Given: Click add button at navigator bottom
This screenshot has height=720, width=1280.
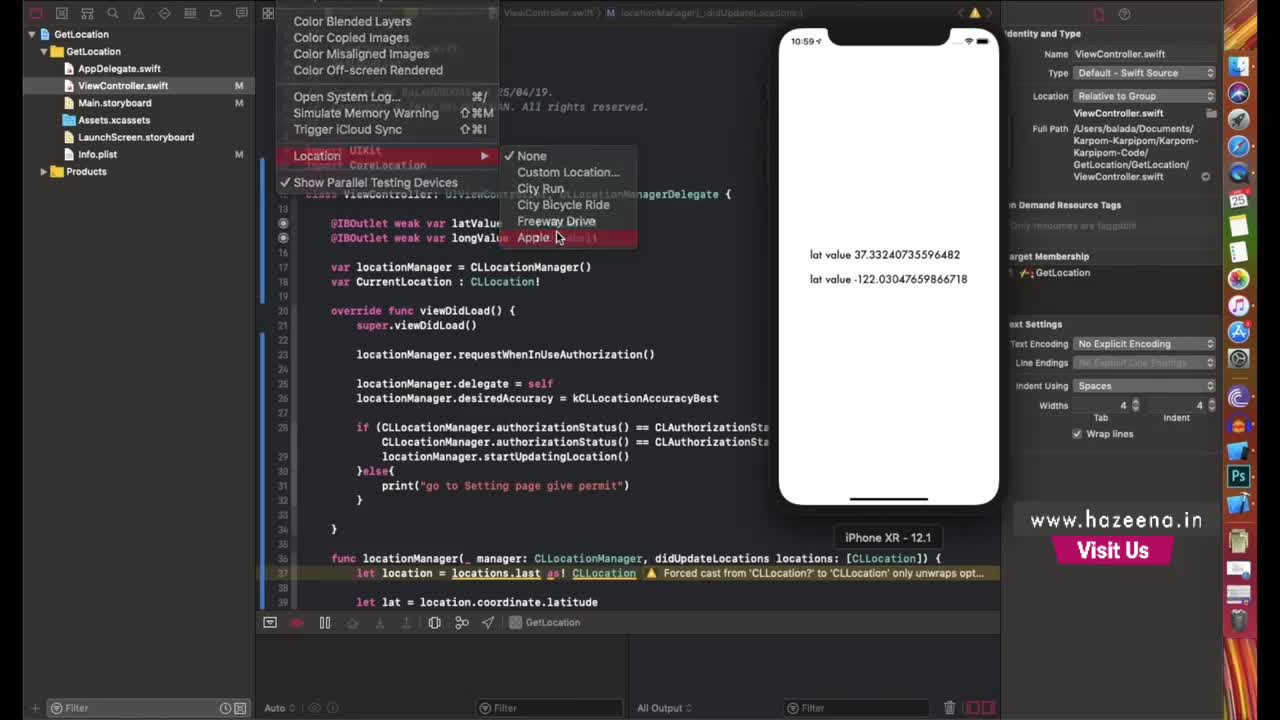Looking at the screenshot, I should (x=35, y=708).
